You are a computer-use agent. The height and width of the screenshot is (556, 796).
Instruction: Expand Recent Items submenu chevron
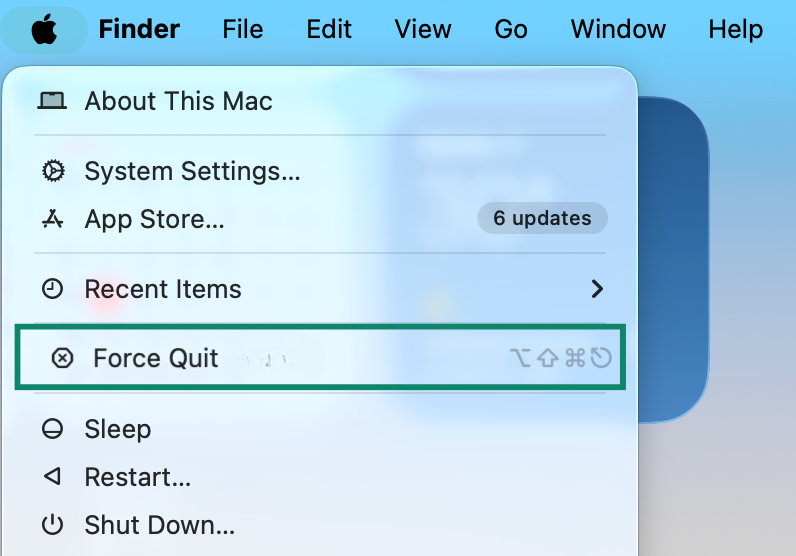pyautogui.click(x=598, y=289)
